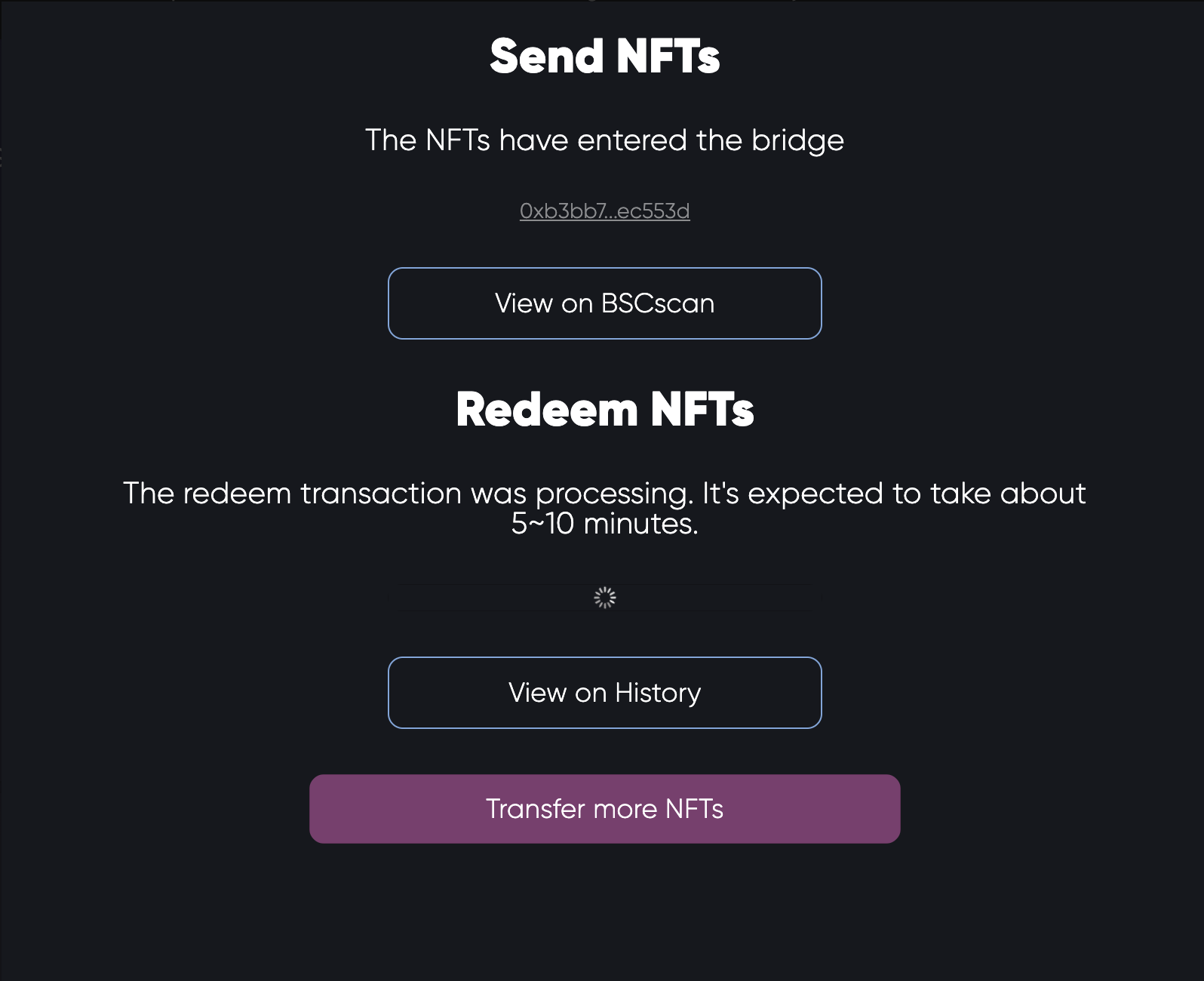Viewport: 1204px width, 981px height.
Task: Open the 0xb3bb7...ec553d transaction hash link
Action: (x=604, y=211)
